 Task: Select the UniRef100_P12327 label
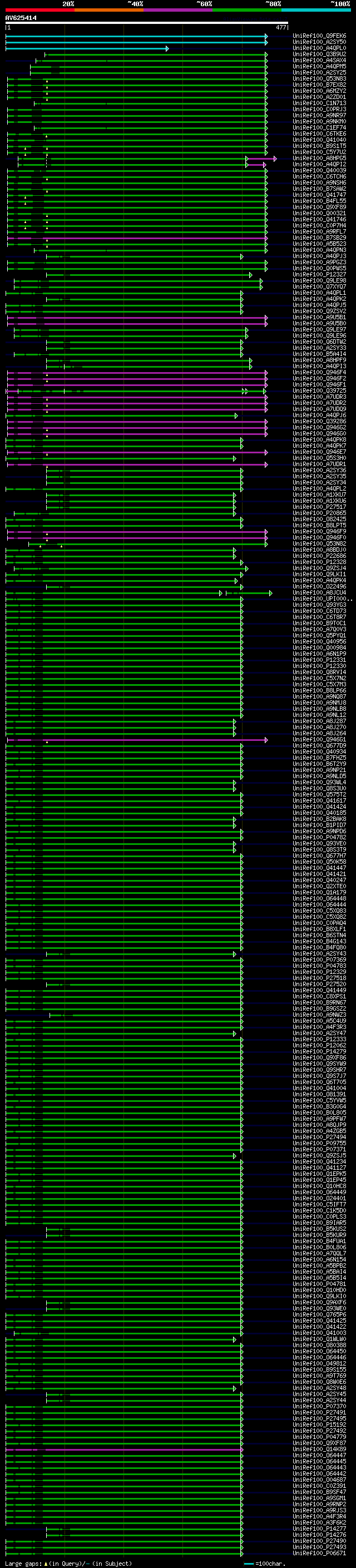pos(319,275)
